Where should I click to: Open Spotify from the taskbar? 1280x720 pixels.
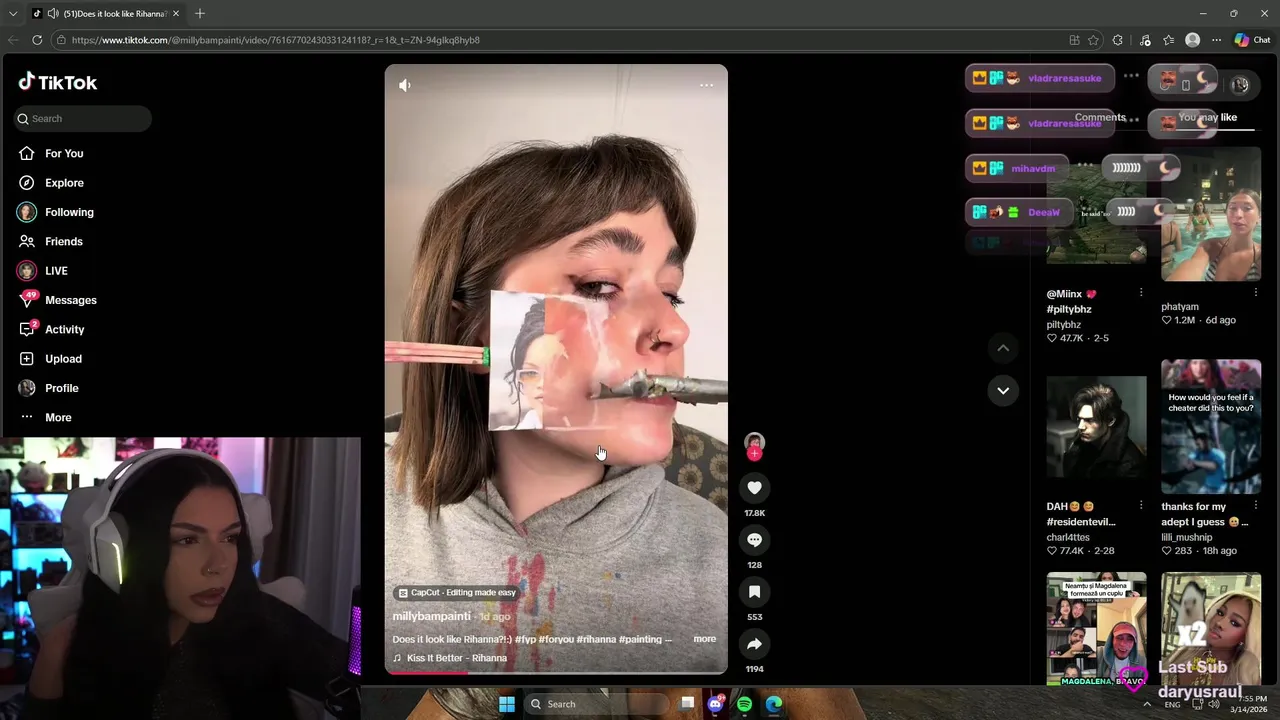tap(744, 704)
